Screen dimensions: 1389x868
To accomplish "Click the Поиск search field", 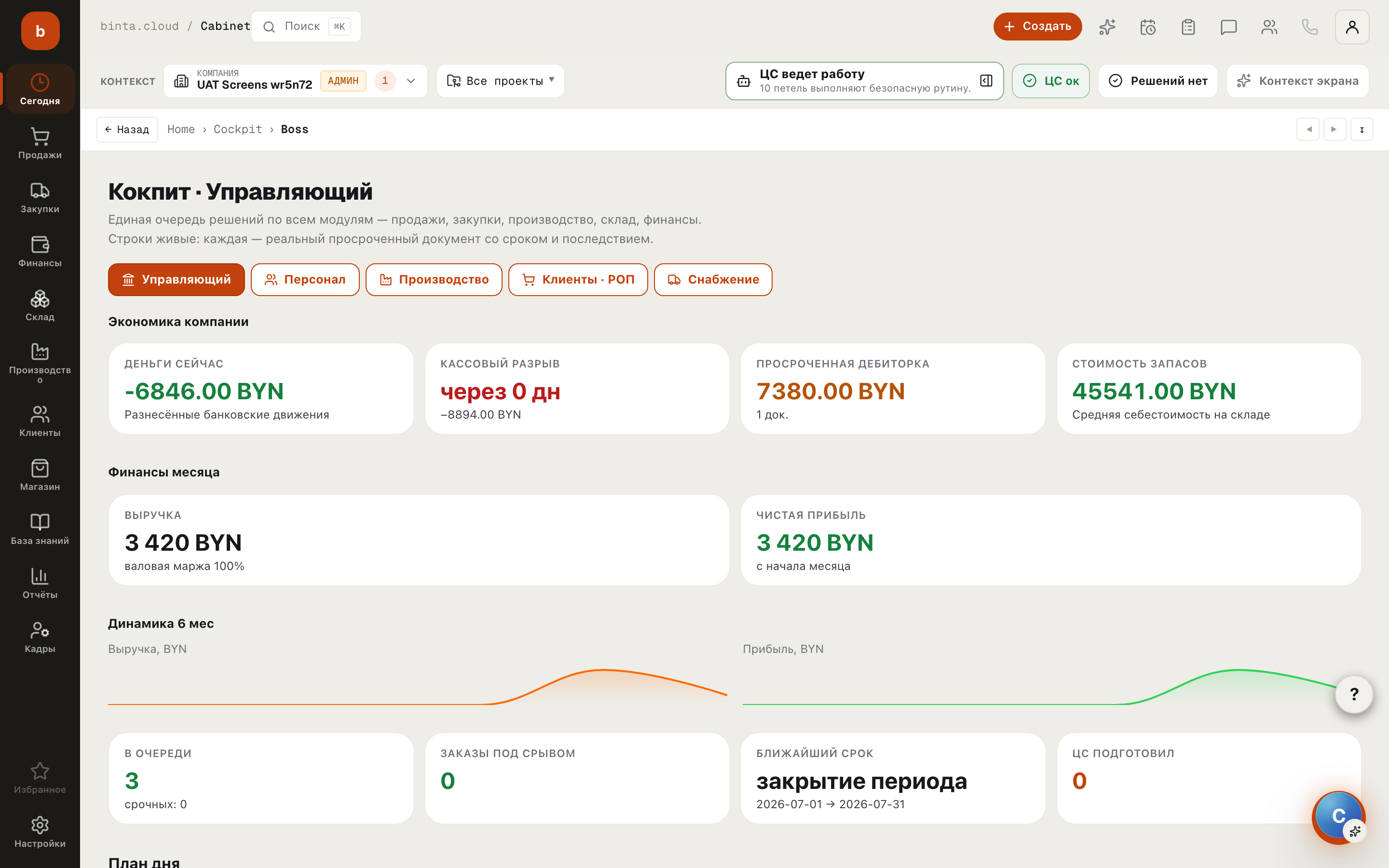I will click(x=306, y=27).
